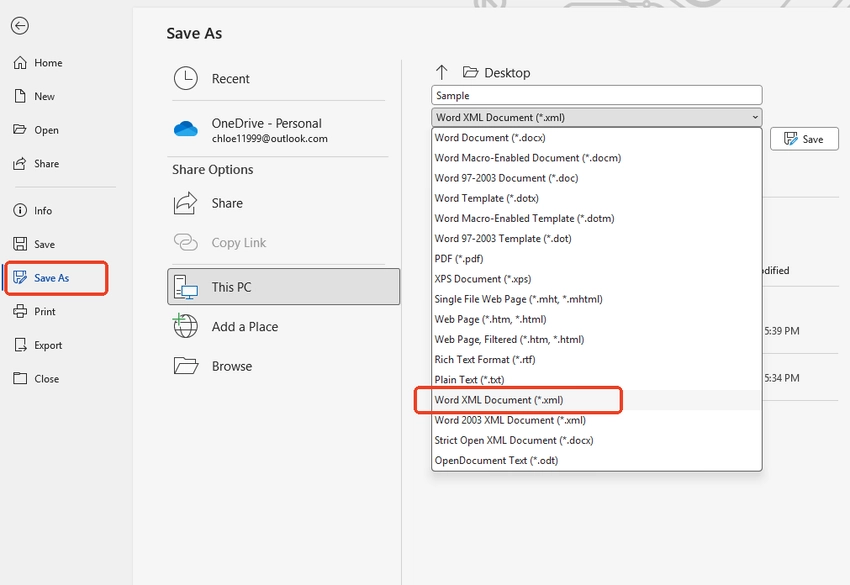Choose Web Page, Filtered option
This screenshot has height=585, width=850.
(597, 339)
